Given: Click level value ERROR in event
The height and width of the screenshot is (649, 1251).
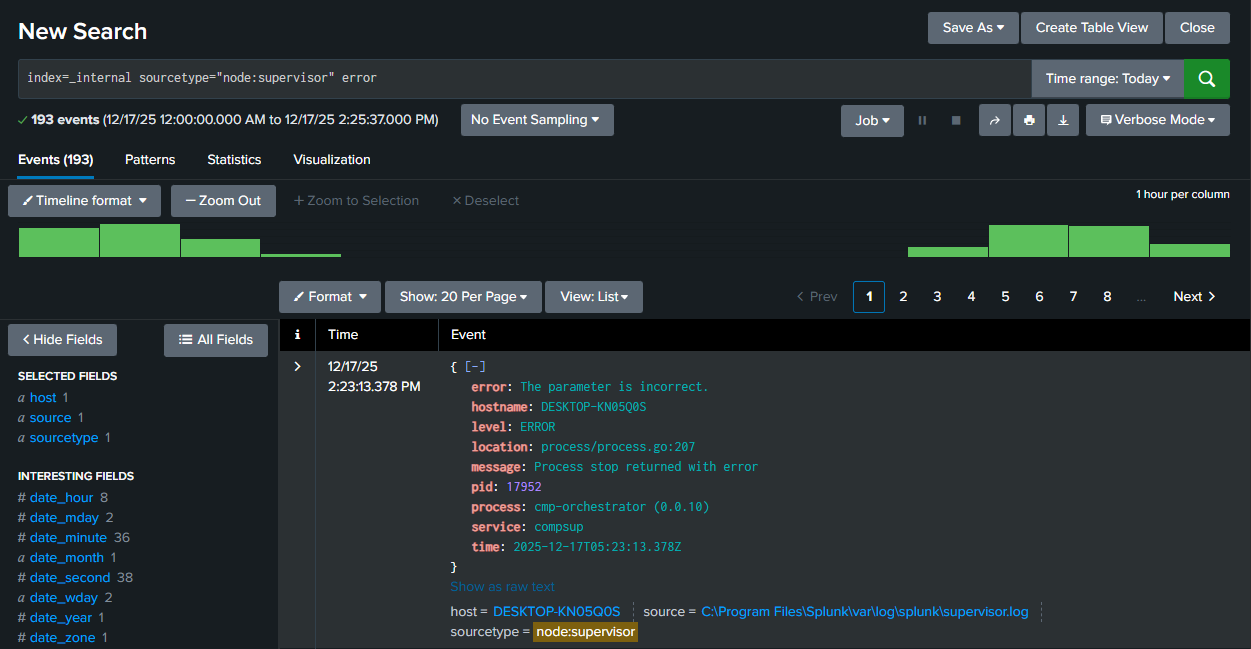Looking at the screenshot, I should 537,427.
